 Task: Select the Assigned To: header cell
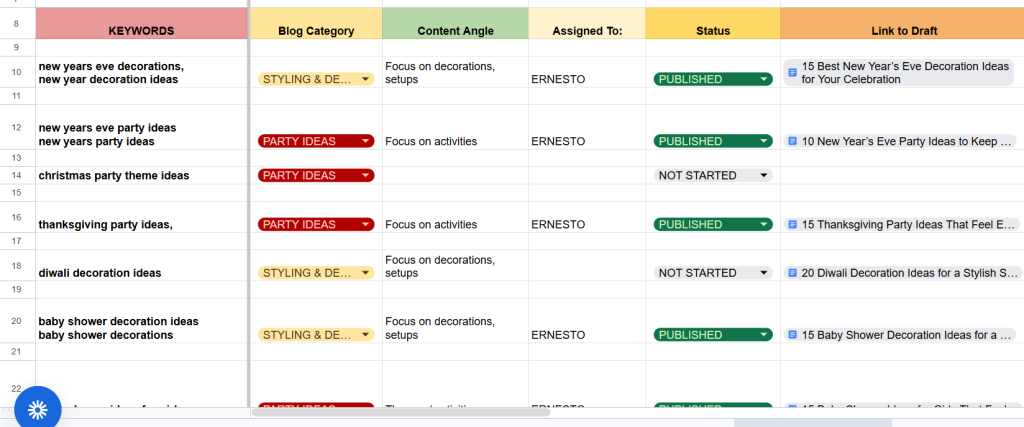point(587,24)
